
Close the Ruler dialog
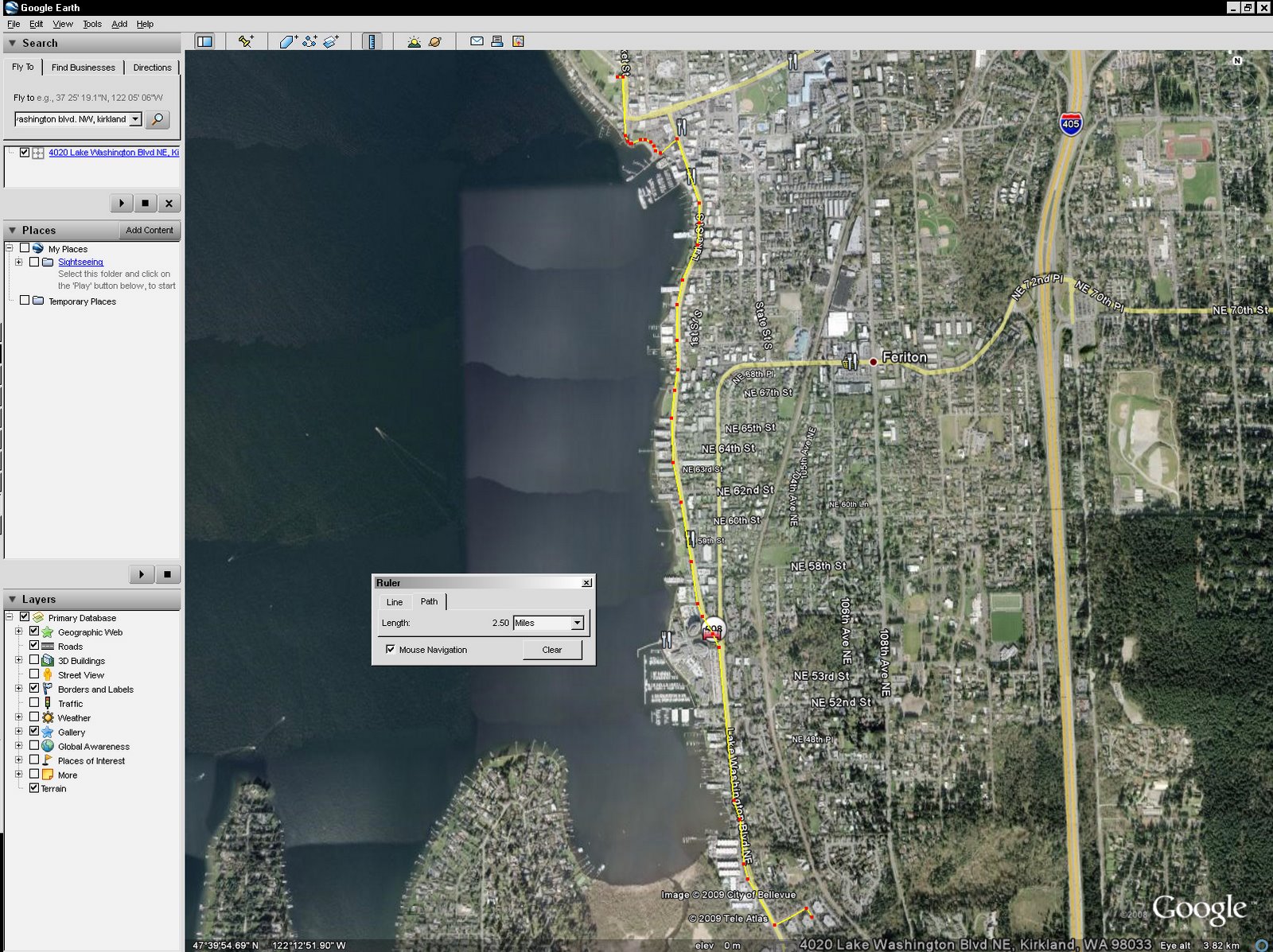586,583
